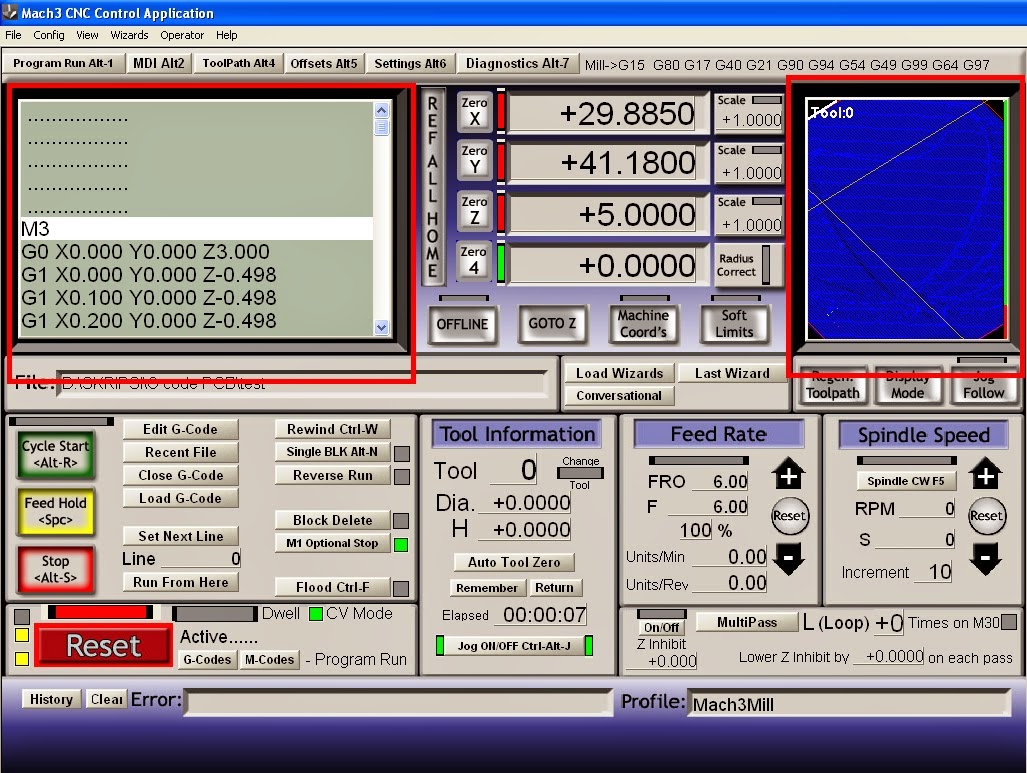Viewport: 1027px width, 773px height.
Task: Toggle Radius Correct
Action: (748, 265)
